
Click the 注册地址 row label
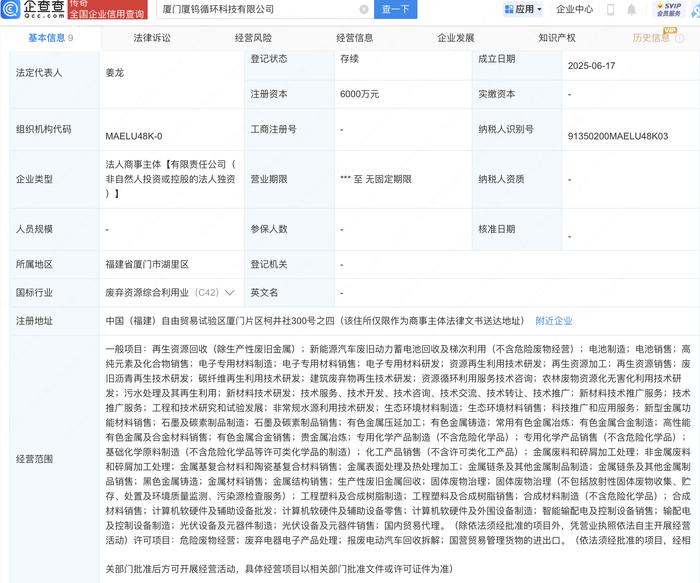[x=34, y=321]
